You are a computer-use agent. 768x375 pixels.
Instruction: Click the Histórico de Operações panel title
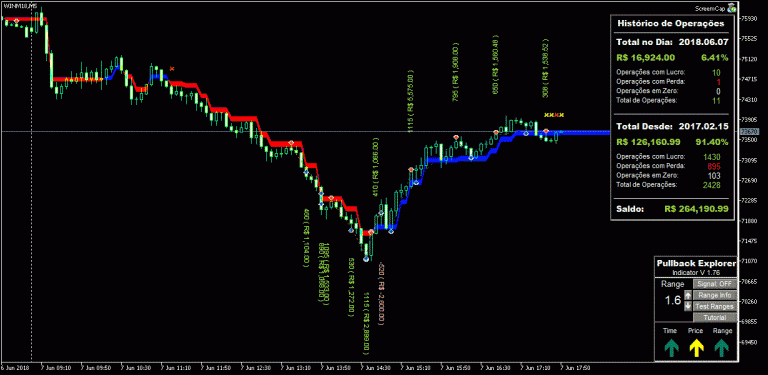pos(671,23)
